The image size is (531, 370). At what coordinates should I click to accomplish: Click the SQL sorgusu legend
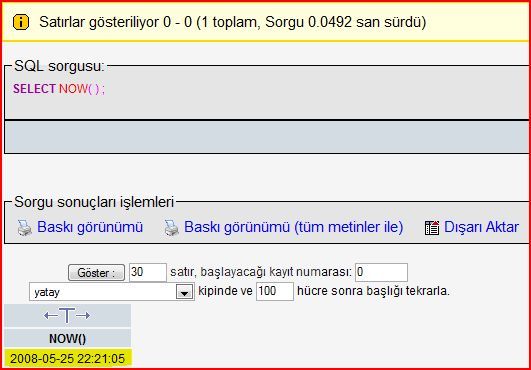(x=59, y=66)
